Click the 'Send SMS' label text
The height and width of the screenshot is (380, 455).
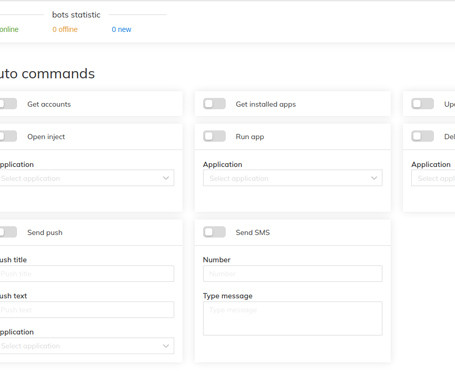click(253, 232)
